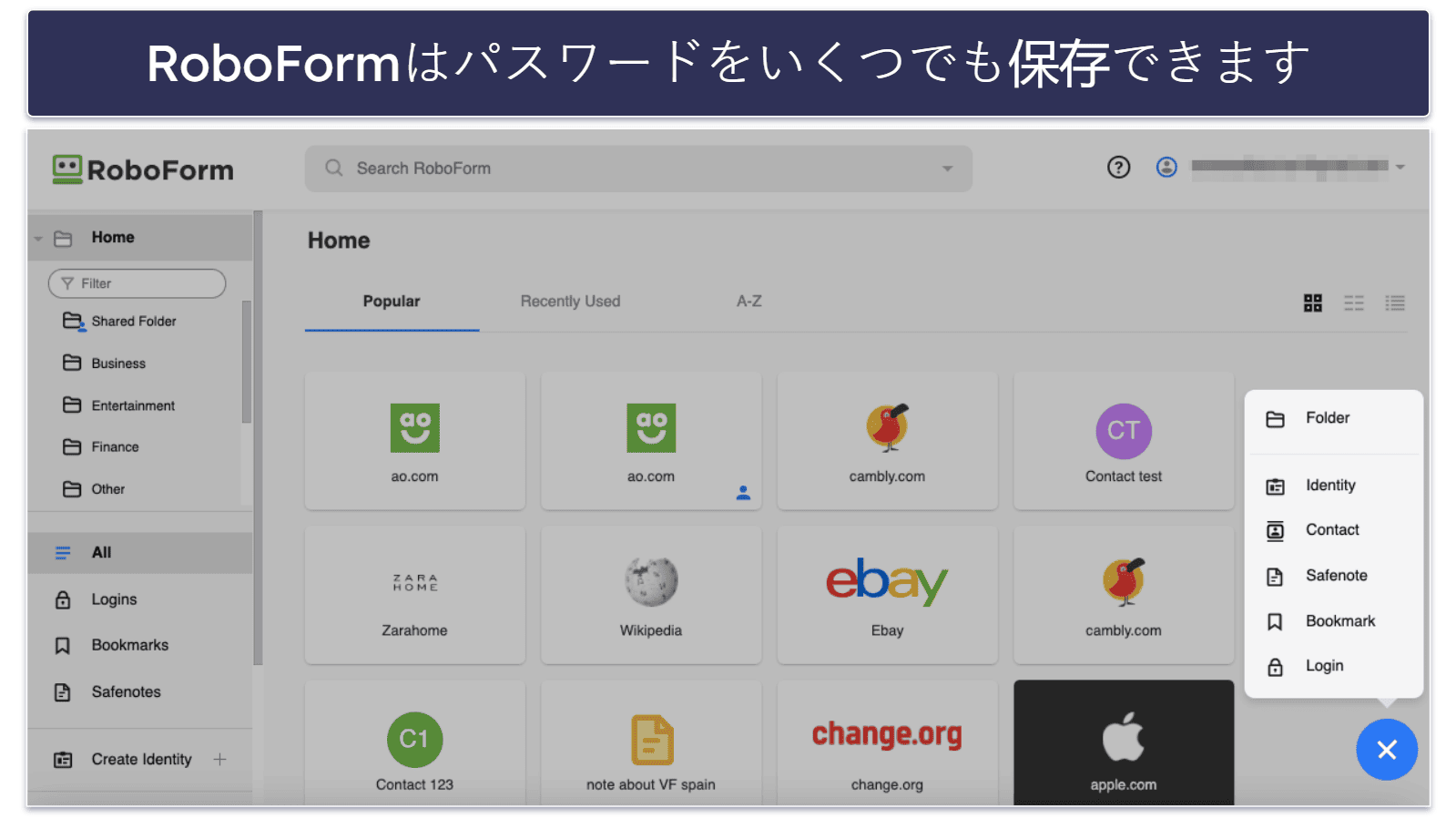Focus the Search RoboForm field
This screenshot has width=1456, height=819.
tap(638, 169)
